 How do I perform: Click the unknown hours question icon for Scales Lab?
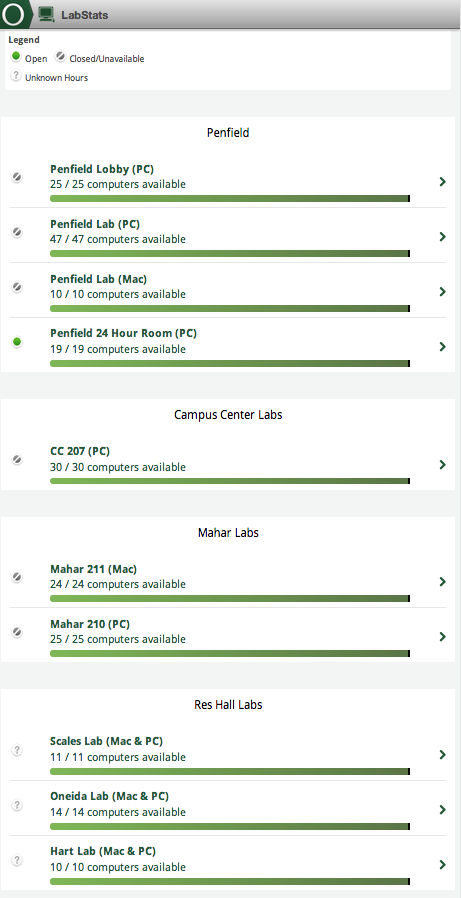click(17, 750)
